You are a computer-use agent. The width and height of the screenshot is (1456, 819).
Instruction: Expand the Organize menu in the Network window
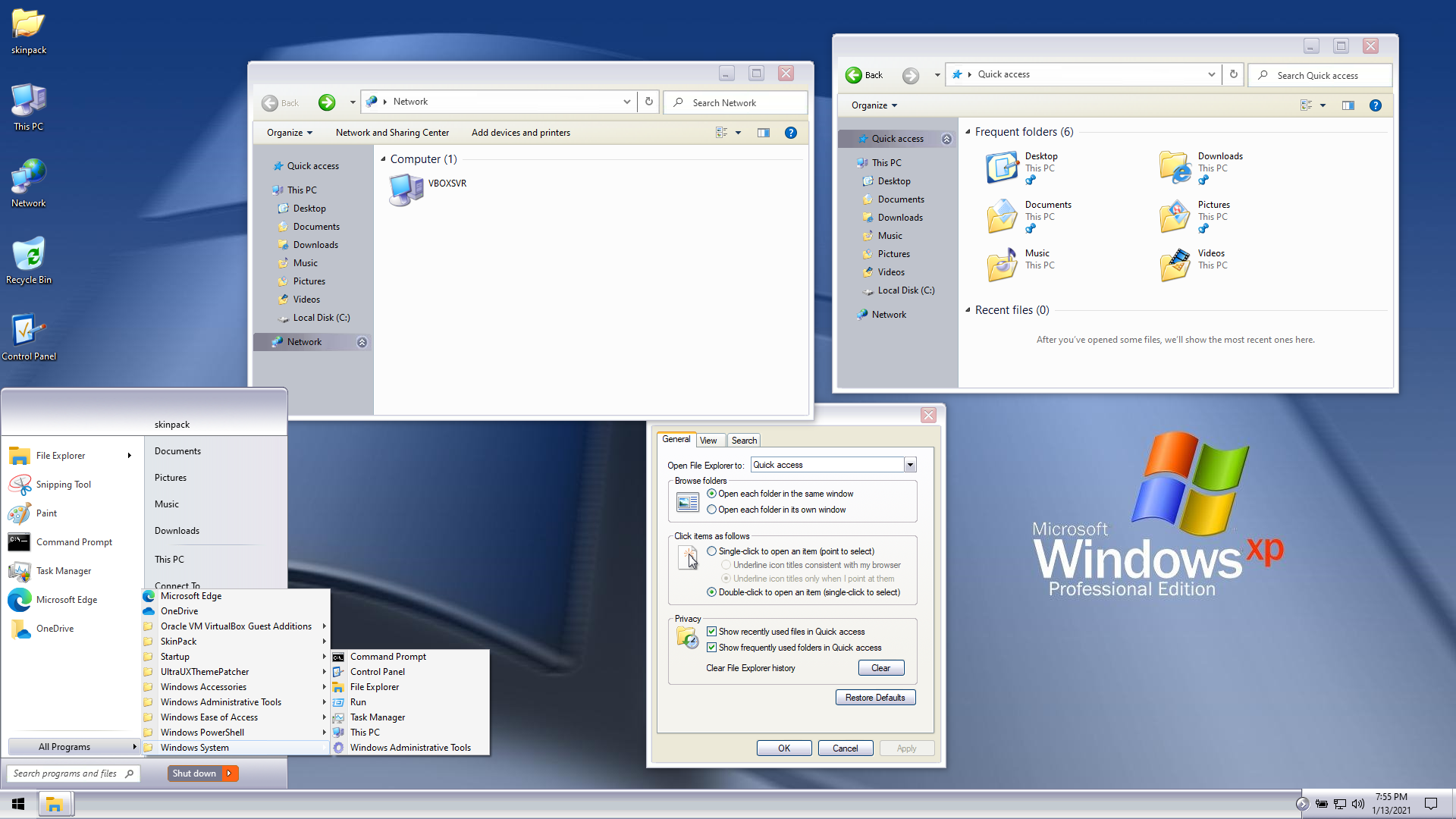pyautogui.click(x=290, y=133)
